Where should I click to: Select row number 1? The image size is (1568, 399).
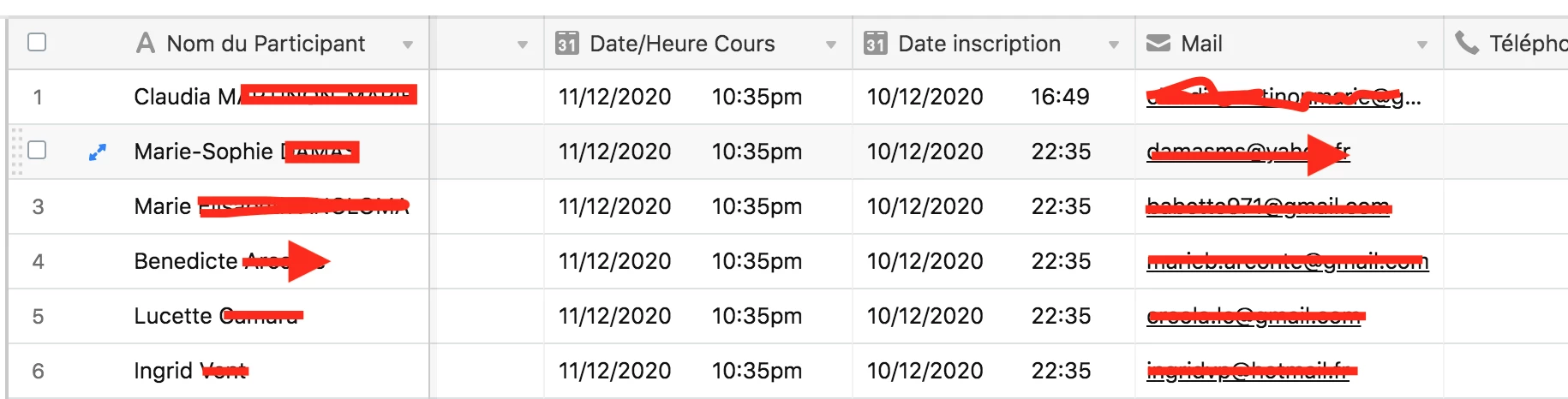pyautogui.click(x=38, y=98)
